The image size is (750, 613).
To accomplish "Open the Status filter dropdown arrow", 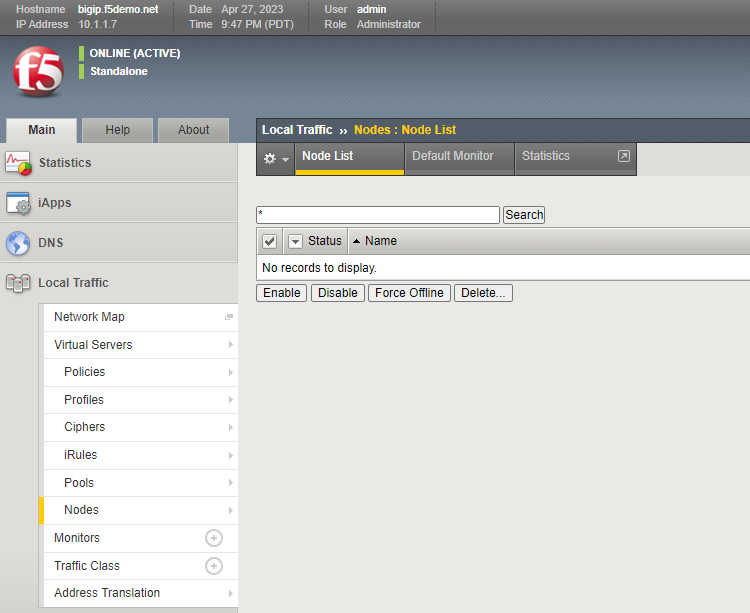I will [x=296, y=241].
